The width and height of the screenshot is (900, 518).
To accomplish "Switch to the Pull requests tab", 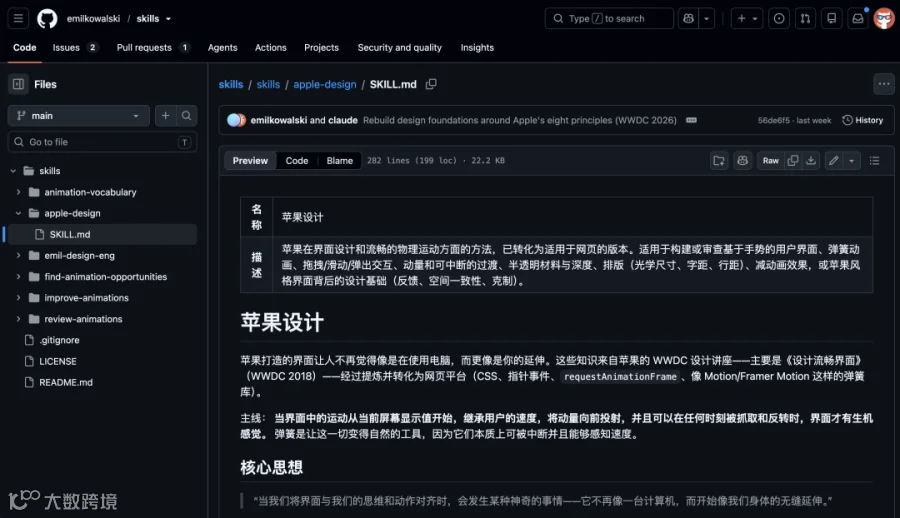I will tap(153, 48).
